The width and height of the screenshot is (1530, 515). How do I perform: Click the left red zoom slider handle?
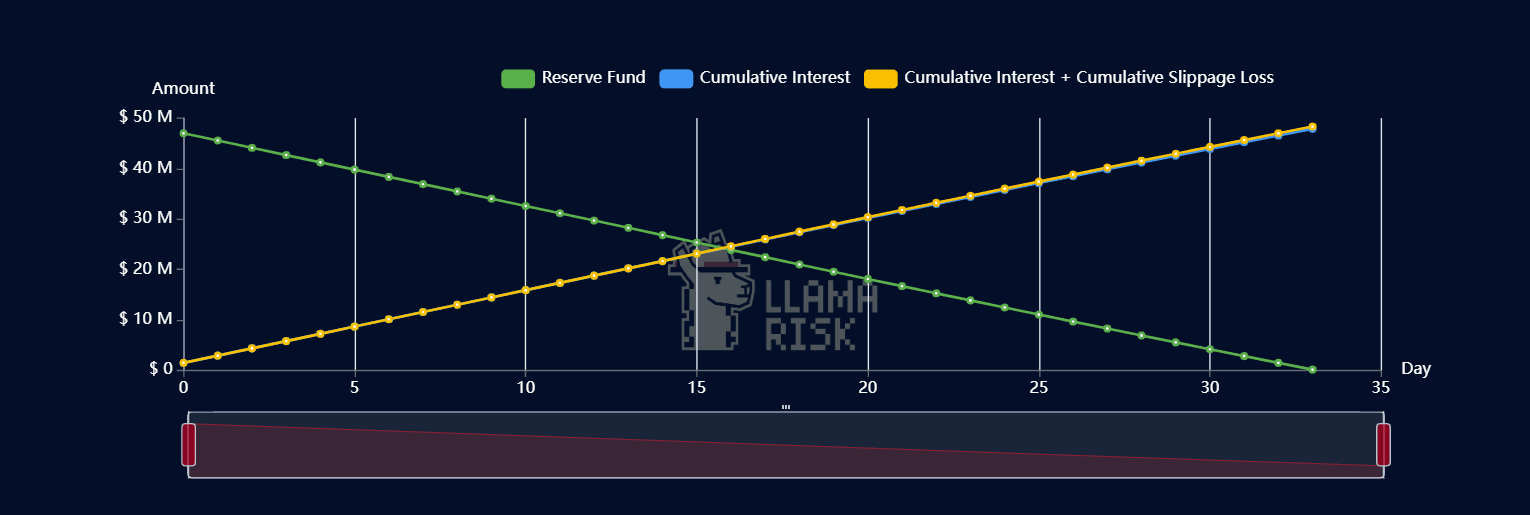188,444
